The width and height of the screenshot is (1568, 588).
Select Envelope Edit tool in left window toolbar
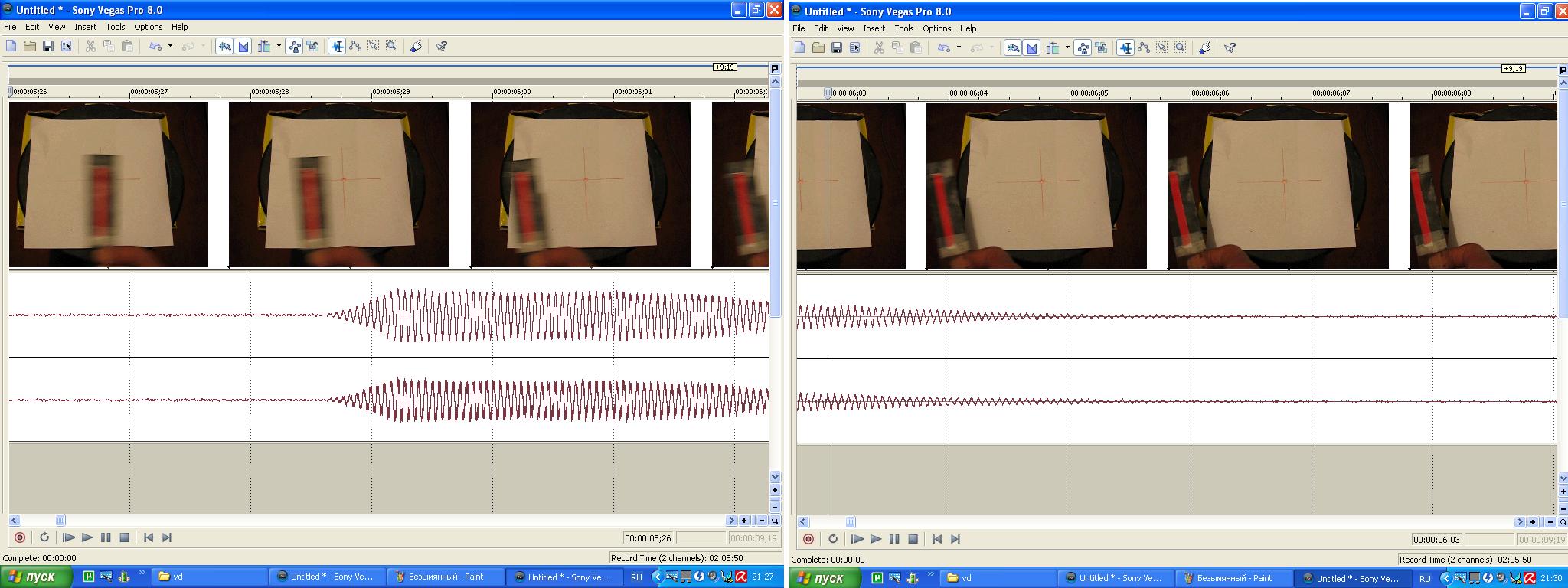click(x=355, y=47)
